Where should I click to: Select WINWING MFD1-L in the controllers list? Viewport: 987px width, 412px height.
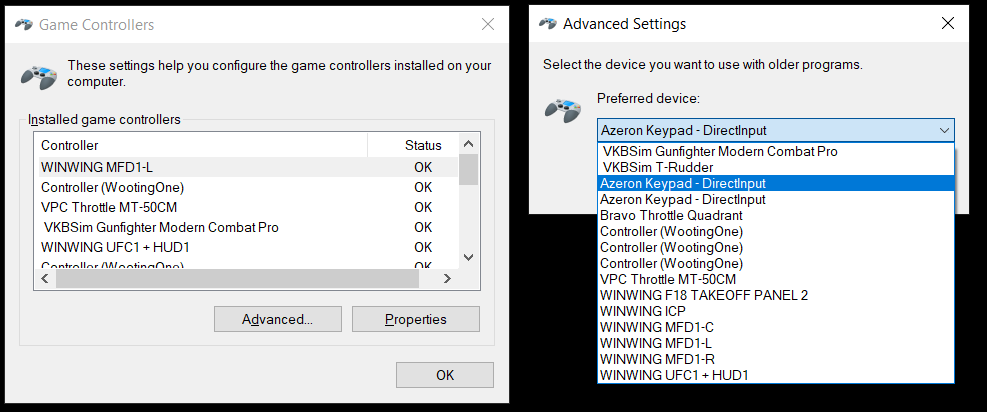click(x=98, y=167)
